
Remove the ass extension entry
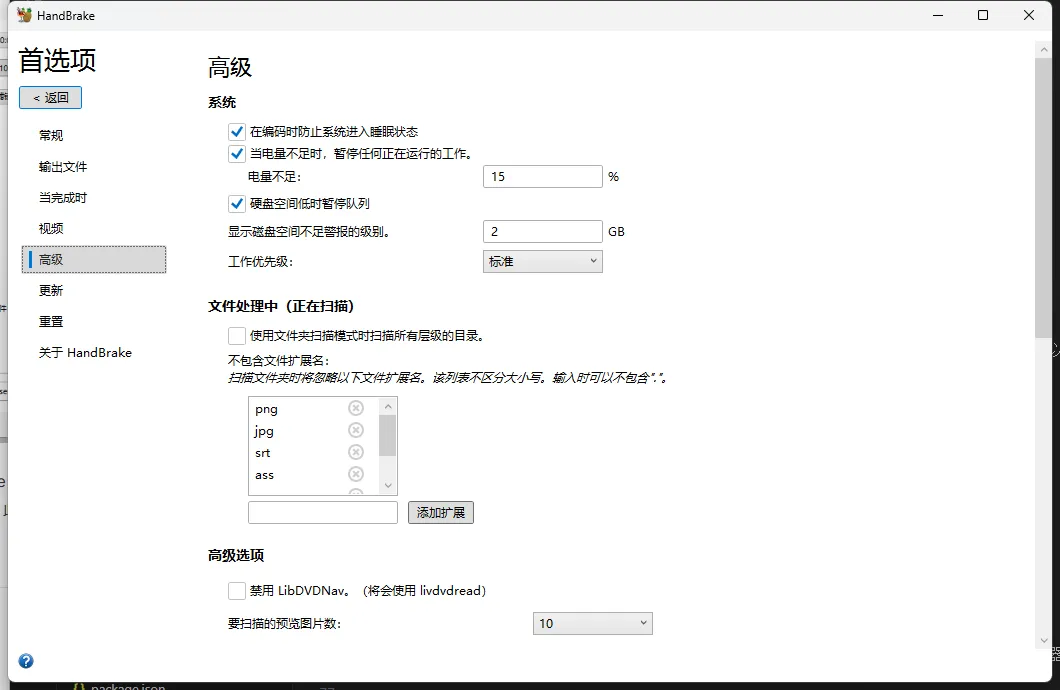click(x=356, y=474)
